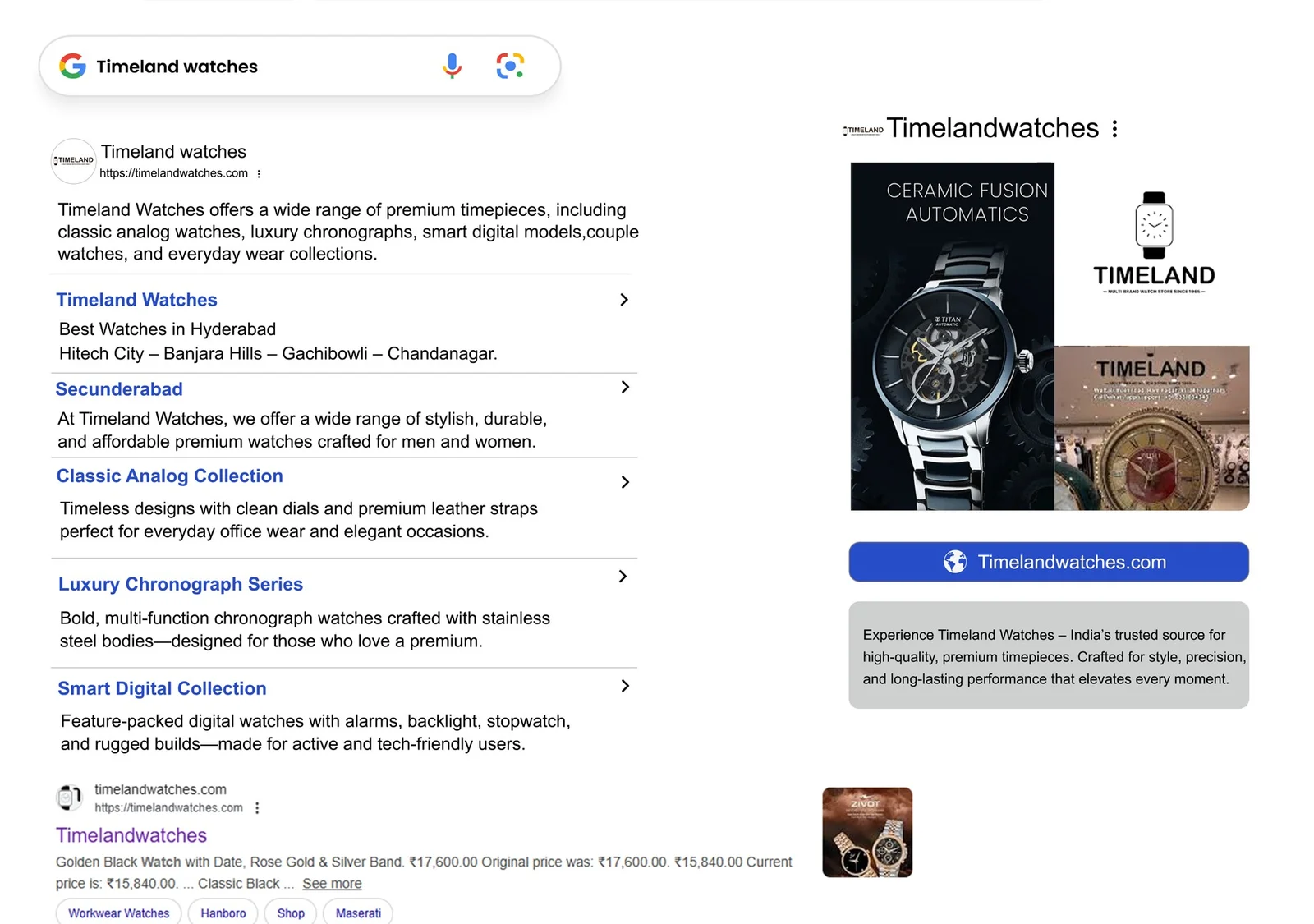
Task: Open three-dot menu next to Timelandwatches panel title
Action: pyautogui.click(x=1114, y=129)
